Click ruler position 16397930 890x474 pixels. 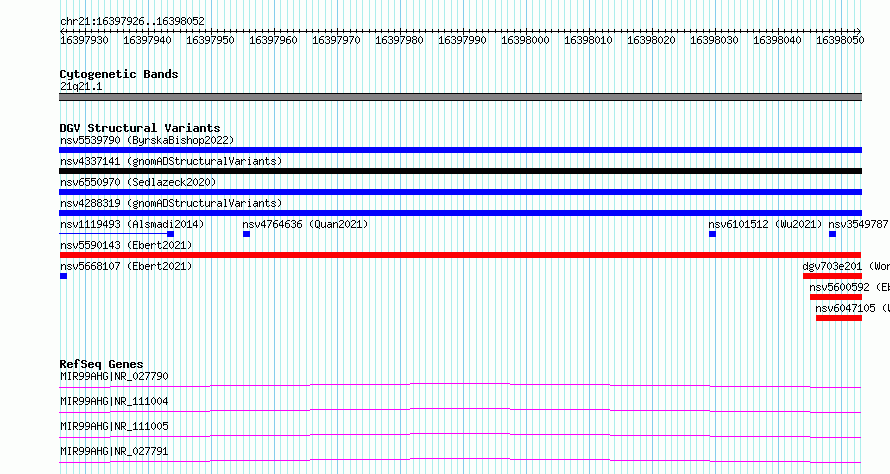pyautogui.click(x=84, y=40)
